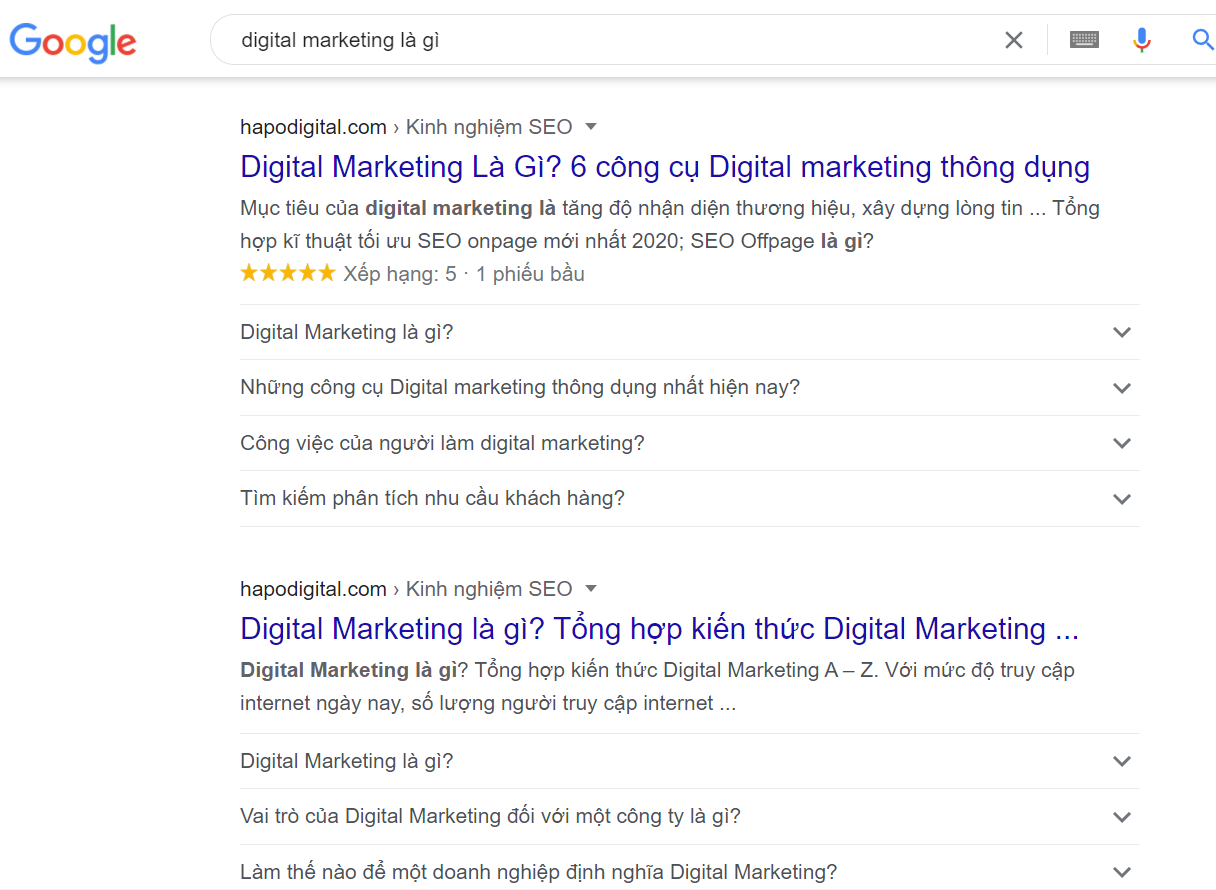Open 'Tổng hợp kiến thức Digital Marketing' result
Image resolution: width=1216 pixels, height=890 pixels.
click(660, 628)
